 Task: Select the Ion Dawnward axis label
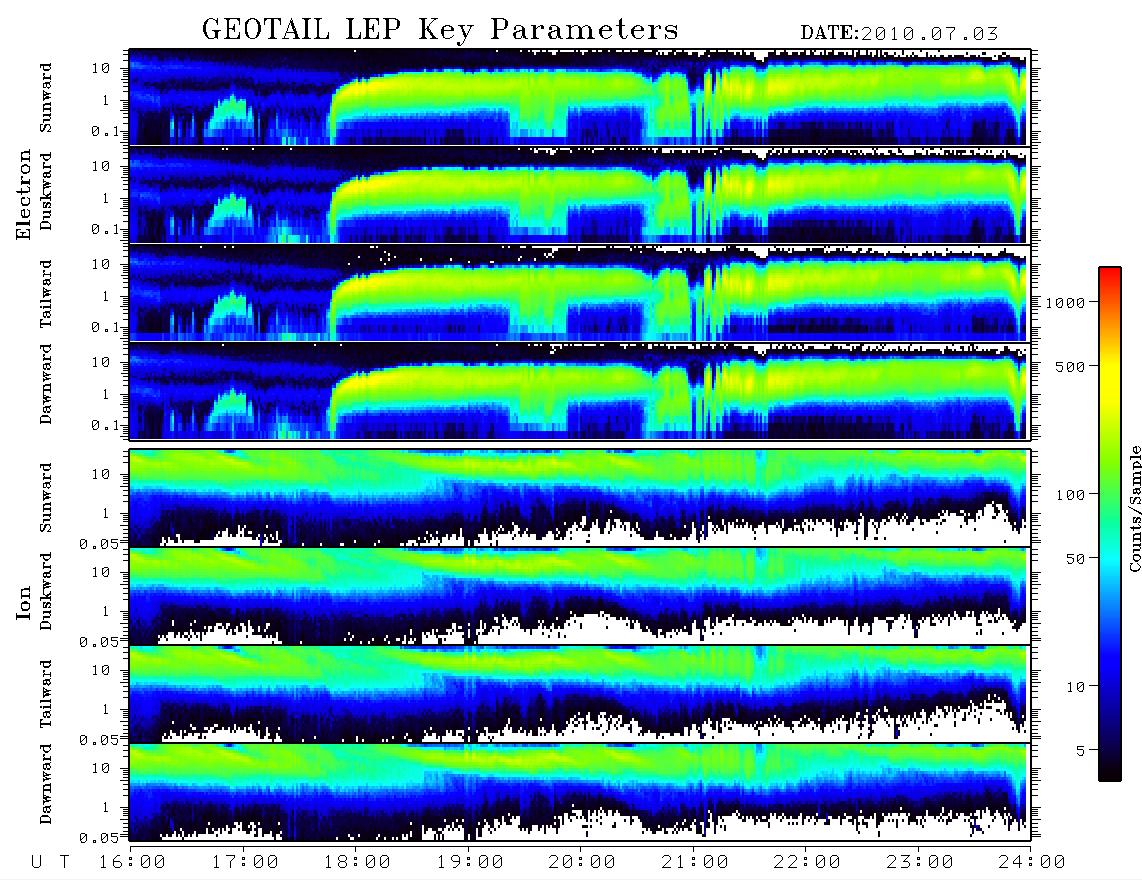coord(46,784)
